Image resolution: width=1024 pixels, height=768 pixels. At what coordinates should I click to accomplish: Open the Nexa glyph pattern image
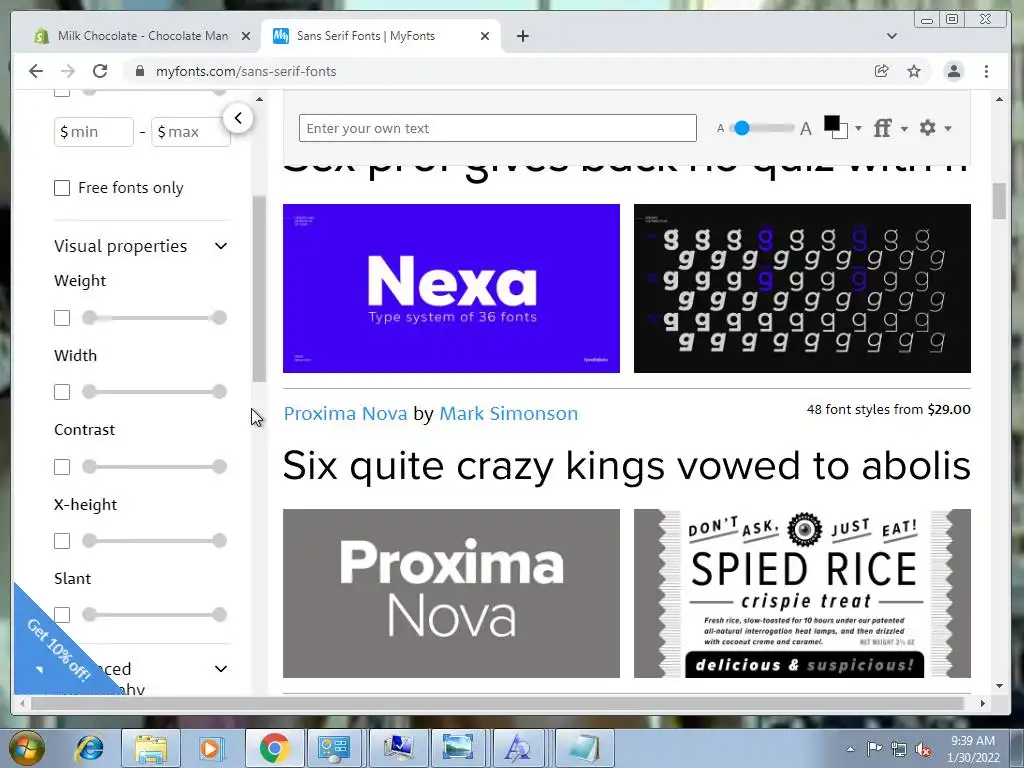(802, 289)
